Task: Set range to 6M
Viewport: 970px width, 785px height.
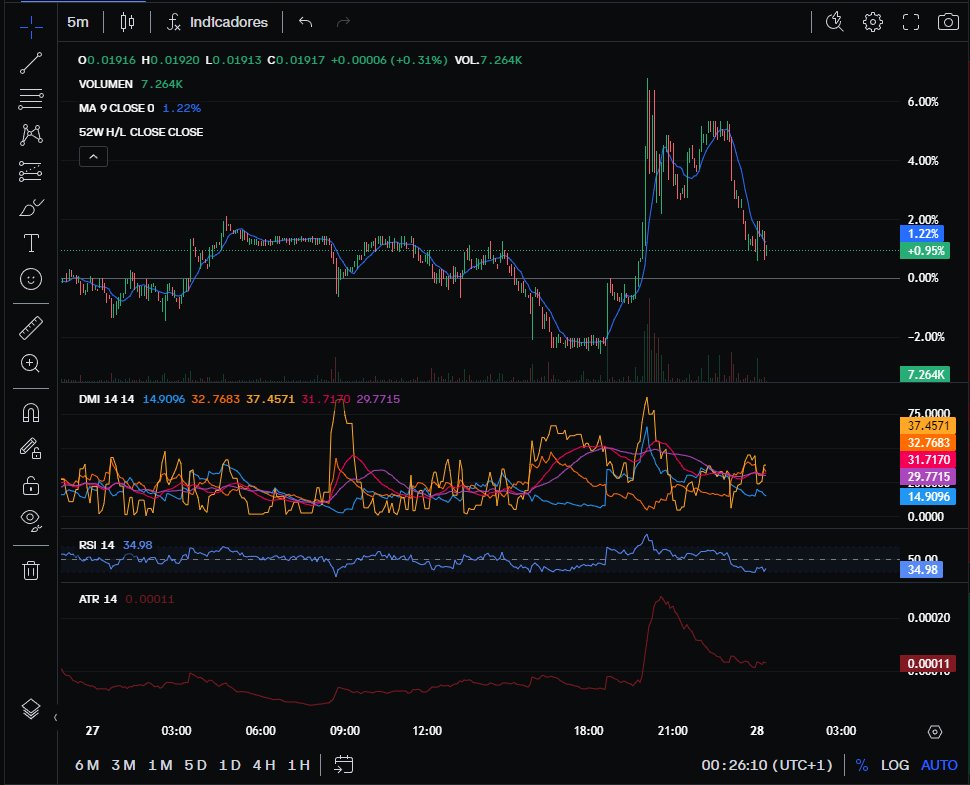Action: [x=87, y=765]
